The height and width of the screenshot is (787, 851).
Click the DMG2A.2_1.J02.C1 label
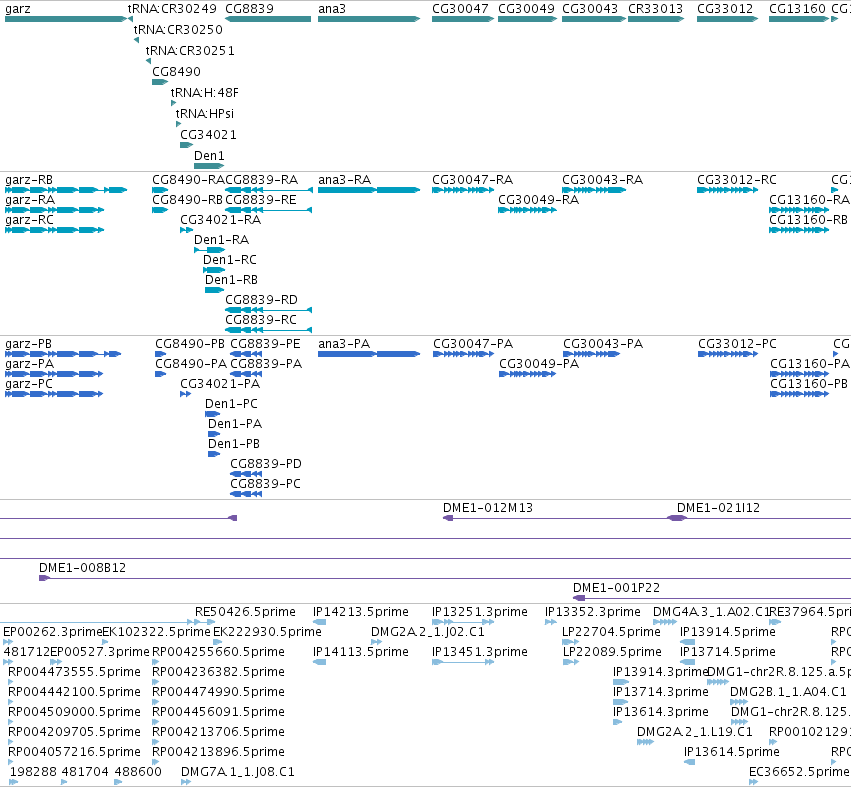[x=428, y=632]
